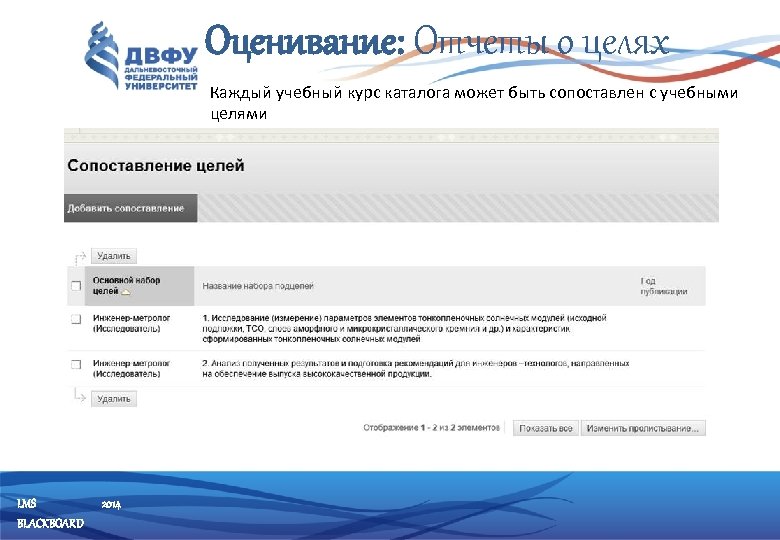Click the slide title Оценивание: Отчеты о целях
The width and height of the screenshot is (780, 540).
click(x=437, y=41)
